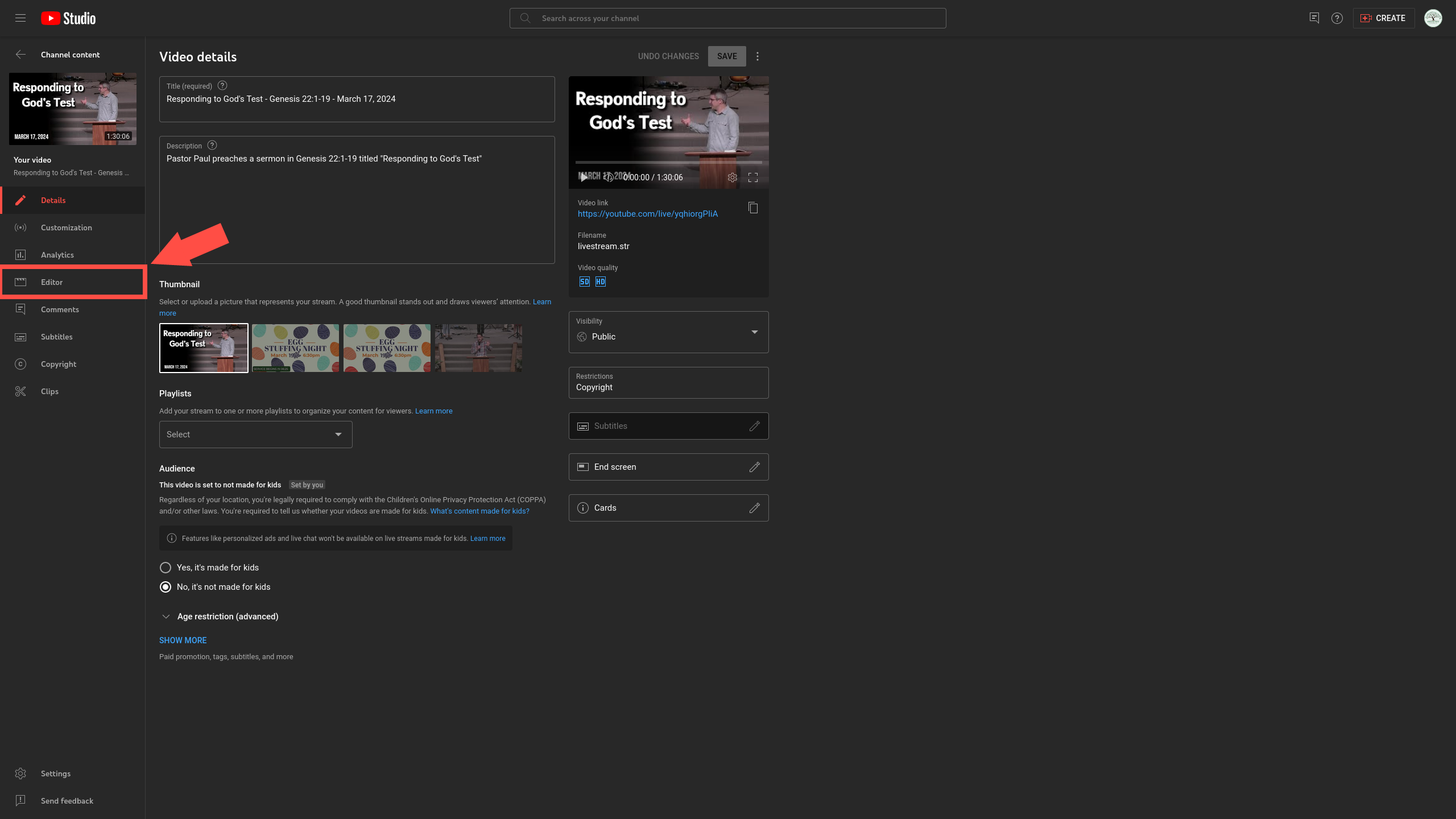Screen dimensions: 1456x819
Task: Open YouTube Studio feedback panel icon
Action: [x=1314, y=18]
